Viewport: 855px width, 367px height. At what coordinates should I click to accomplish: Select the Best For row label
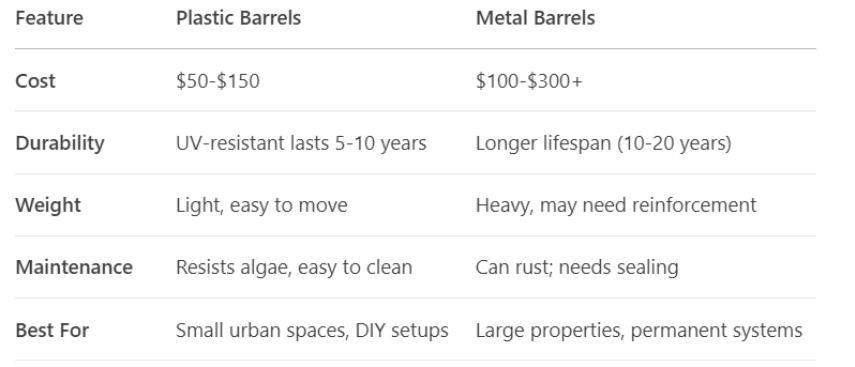pyautogui.click(x=52, y=330)
